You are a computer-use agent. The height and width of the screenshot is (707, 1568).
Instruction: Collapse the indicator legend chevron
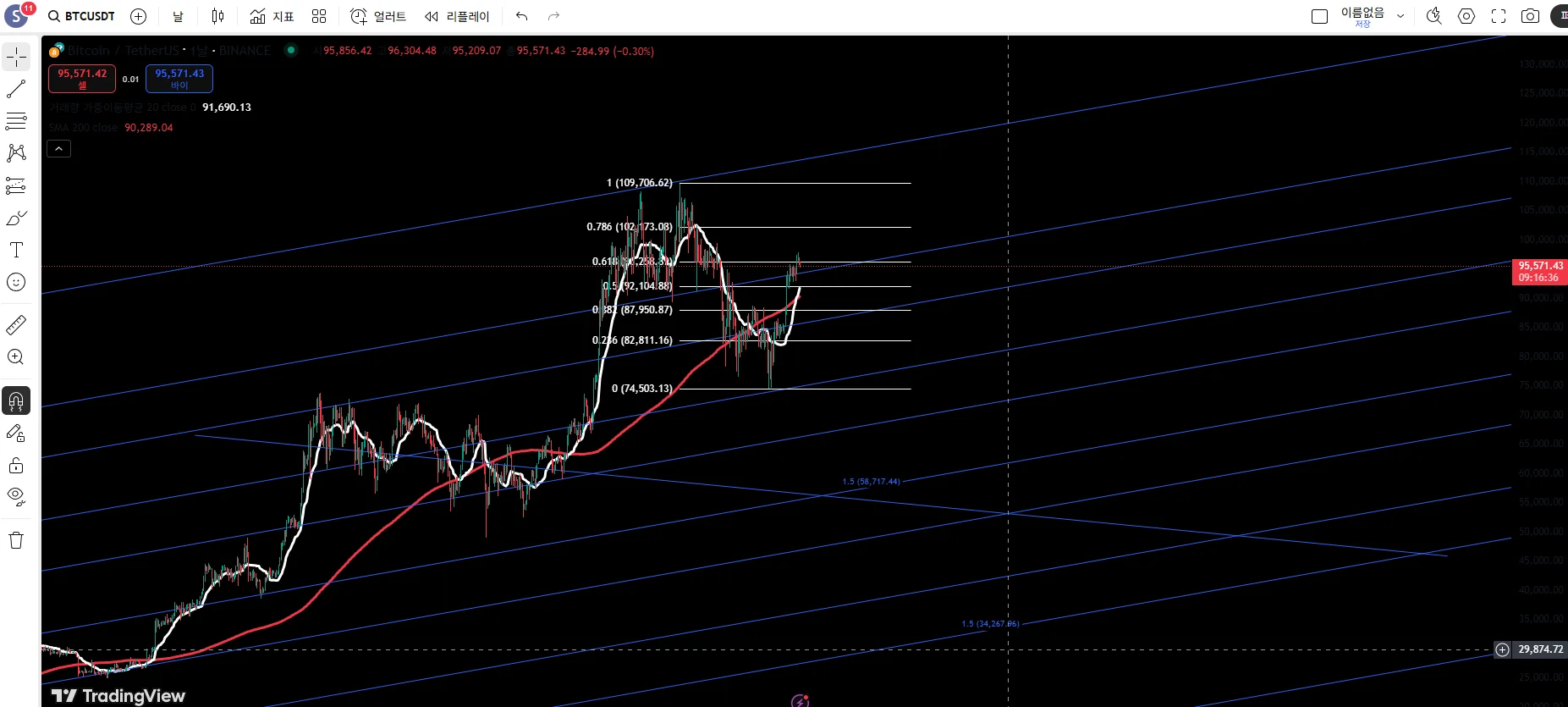click(58, 149)
